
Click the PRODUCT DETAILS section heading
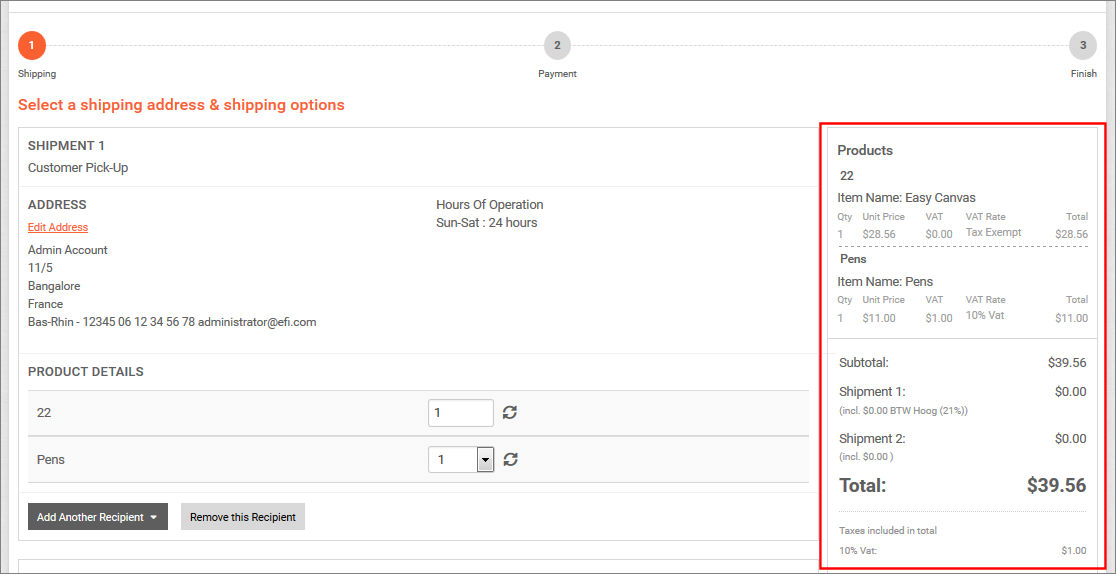86,372
